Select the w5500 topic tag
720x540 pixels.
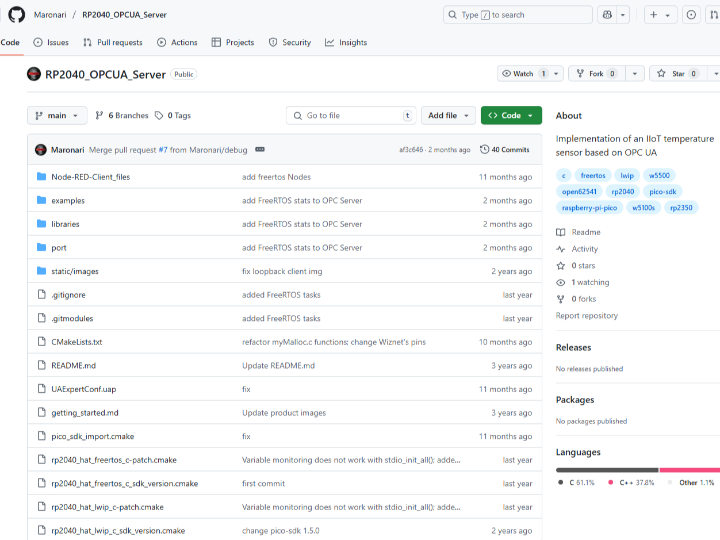tap(659, 175)
